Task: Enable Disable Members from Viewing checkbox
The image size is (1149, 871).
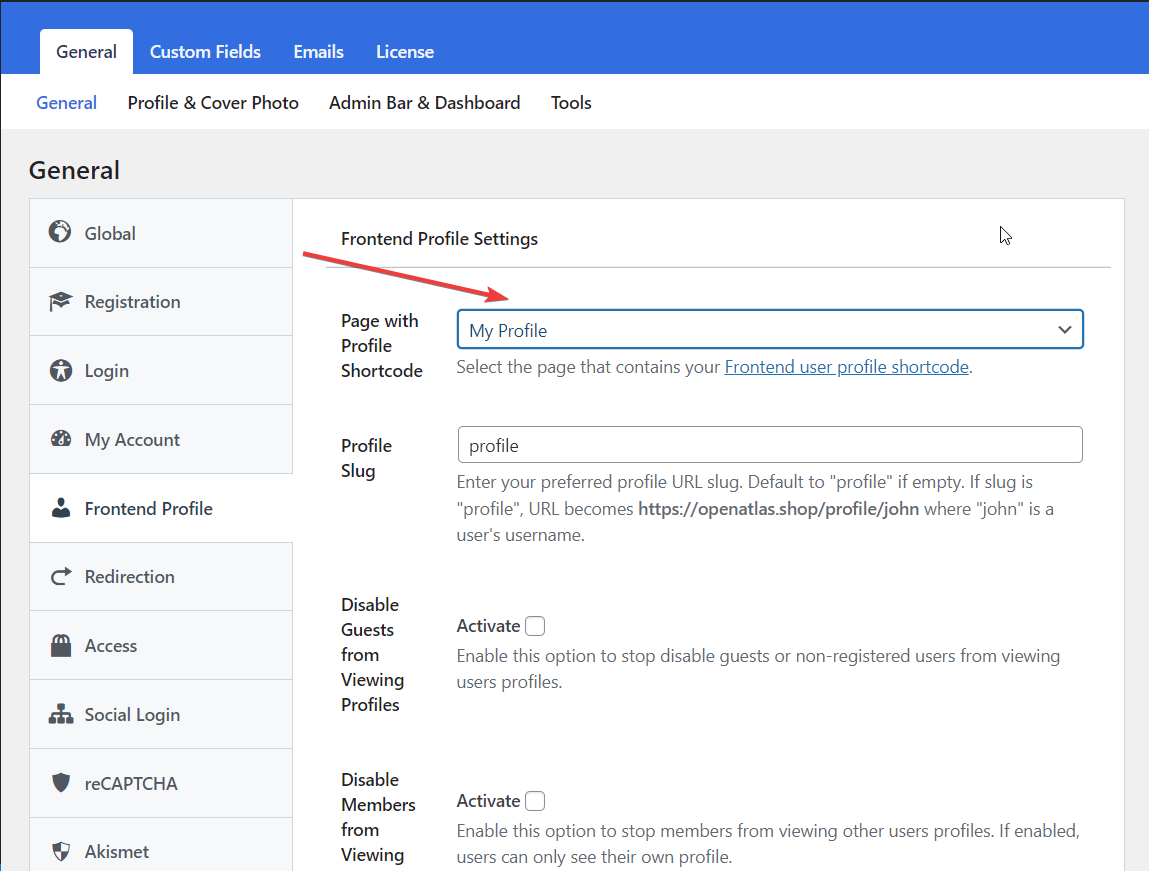Action: click(x=536, y=801)
